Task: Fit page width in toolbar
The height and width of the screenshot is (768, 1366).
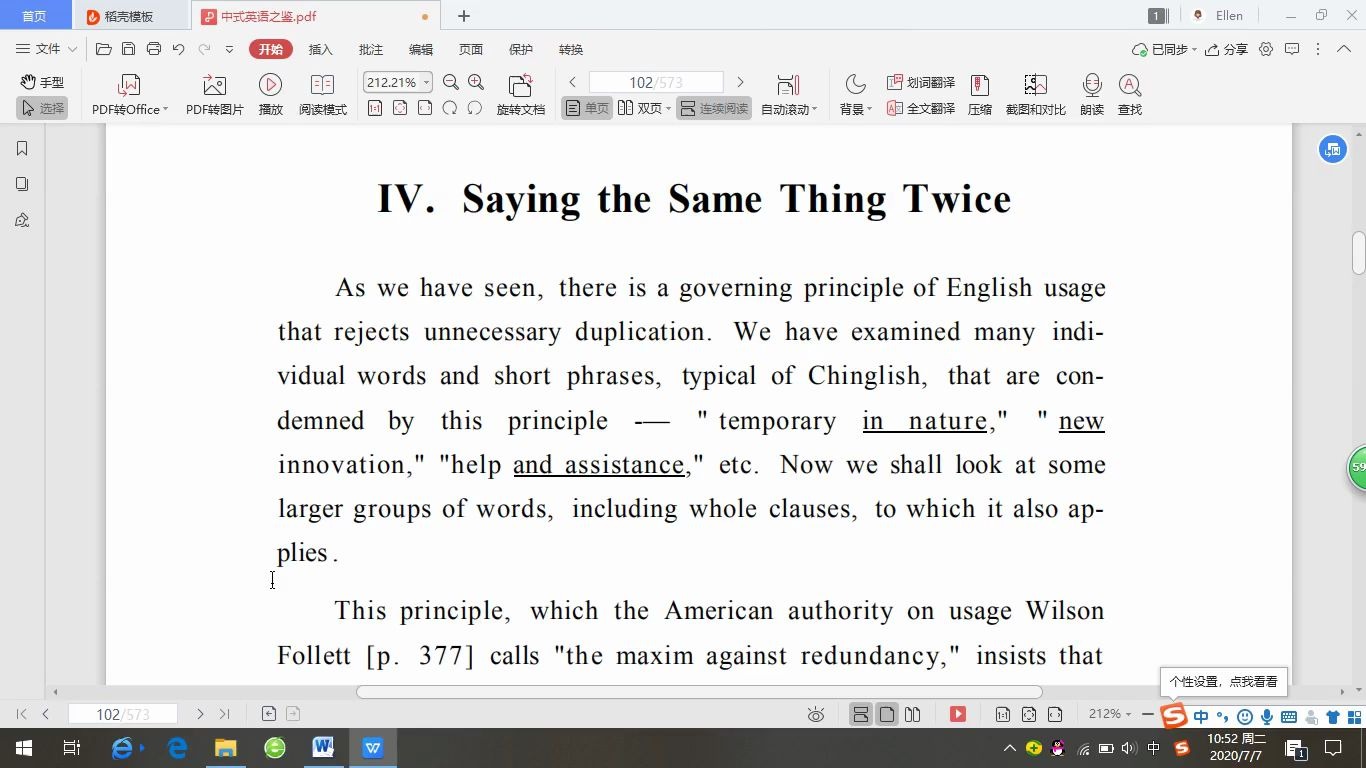Action: 425,108
